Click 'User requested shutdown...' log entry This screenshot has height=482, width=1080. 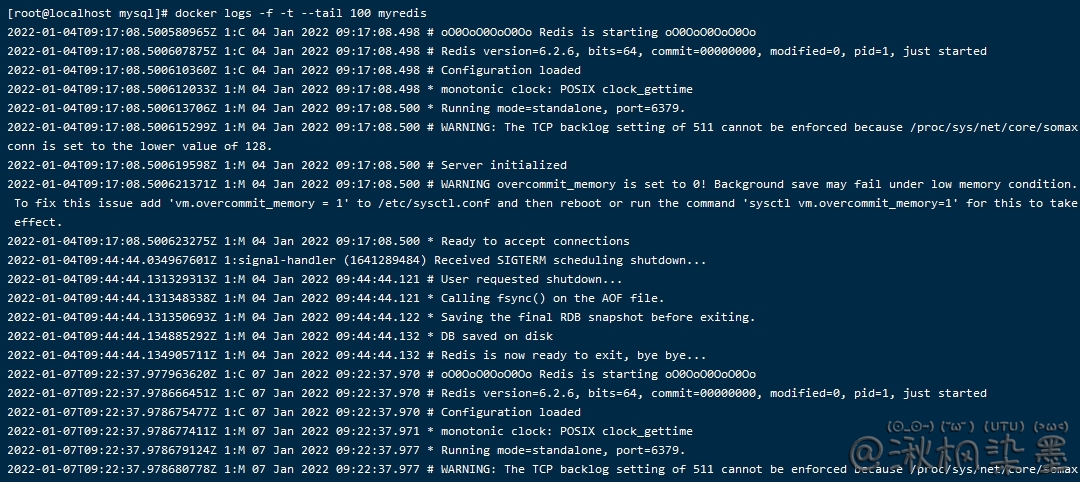[x=531, y=279]
